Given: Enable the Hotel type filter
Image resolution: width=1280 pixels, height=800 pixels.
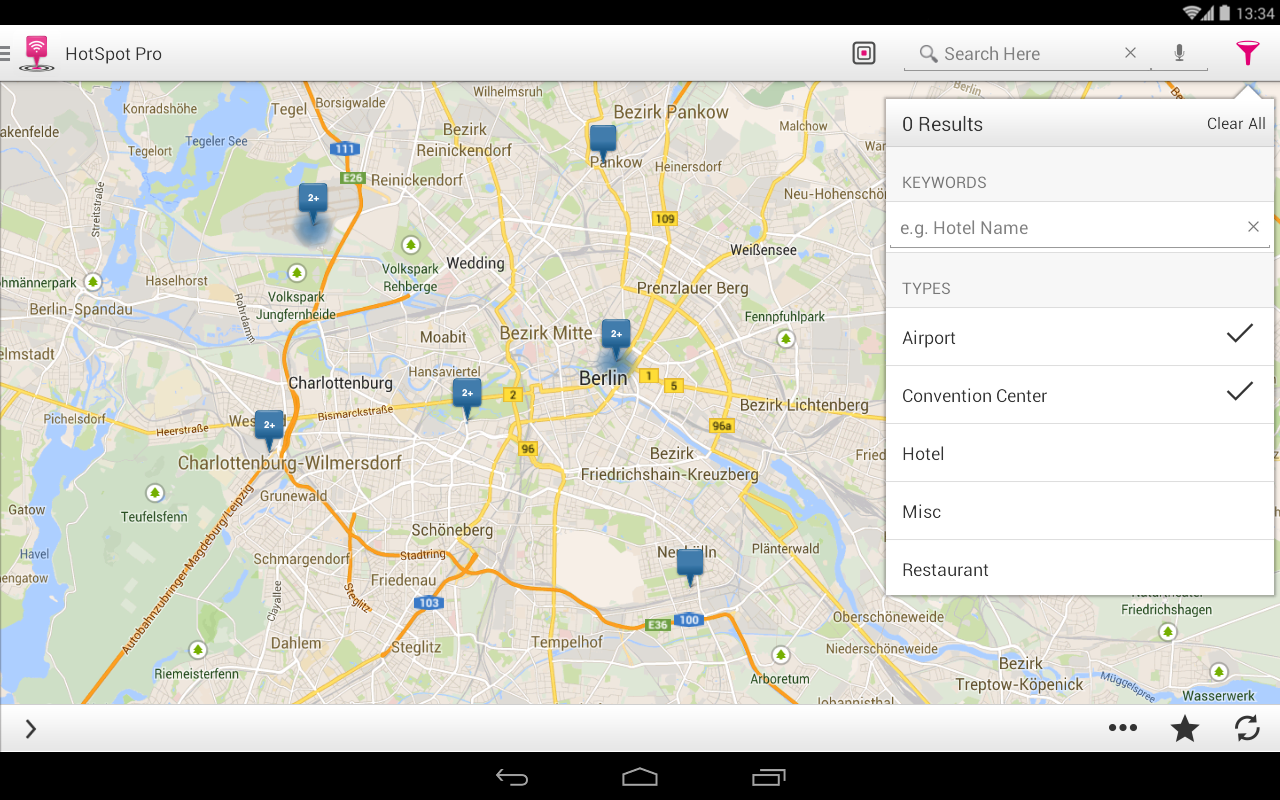Looking at the screenshot, I should [x=1080, y=453].
